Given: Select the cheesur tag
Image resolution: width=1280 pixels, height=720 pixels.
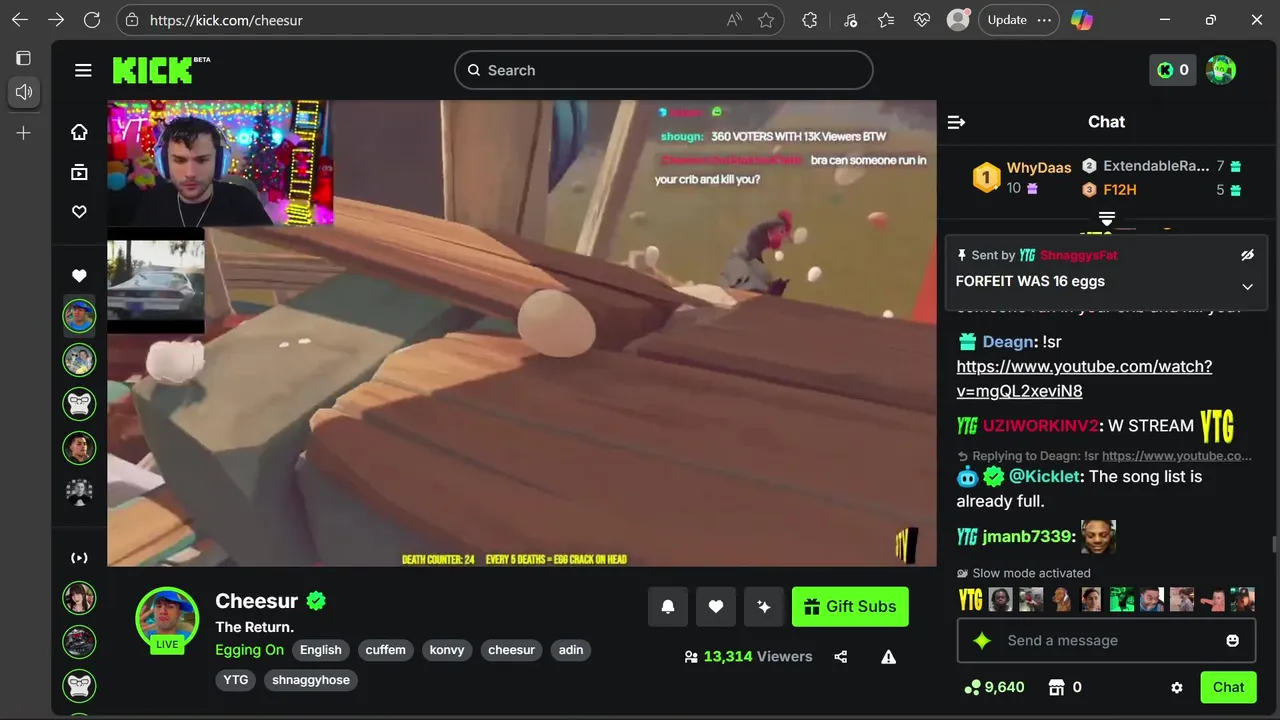Looking at the screenshot, I should (512, 650).
